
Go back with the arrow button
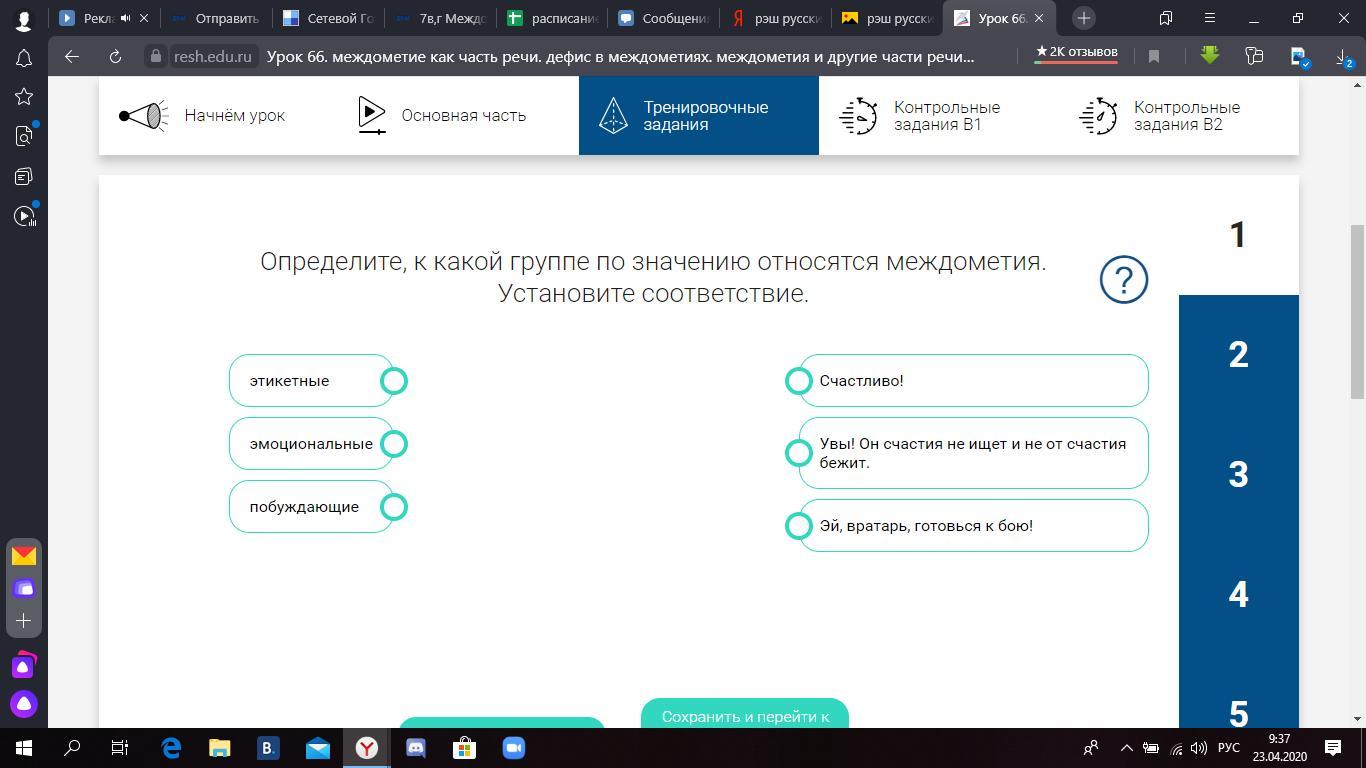[71, 57]
